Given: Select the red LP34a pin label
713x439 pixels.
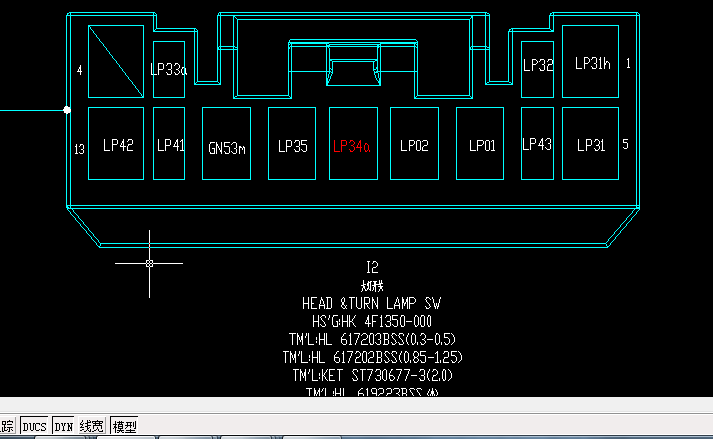Looking at the screenshot, I should pyautogui.click(x=352, y=146).
